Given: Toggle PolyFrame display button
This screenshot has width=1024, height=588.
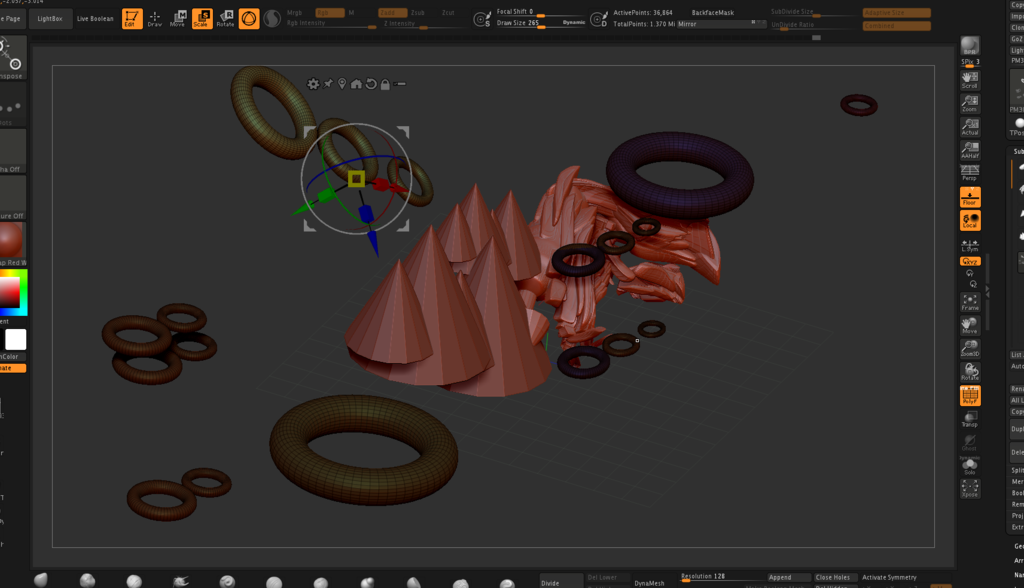Looking at the screenshot, I should click(x=970, y=395).
